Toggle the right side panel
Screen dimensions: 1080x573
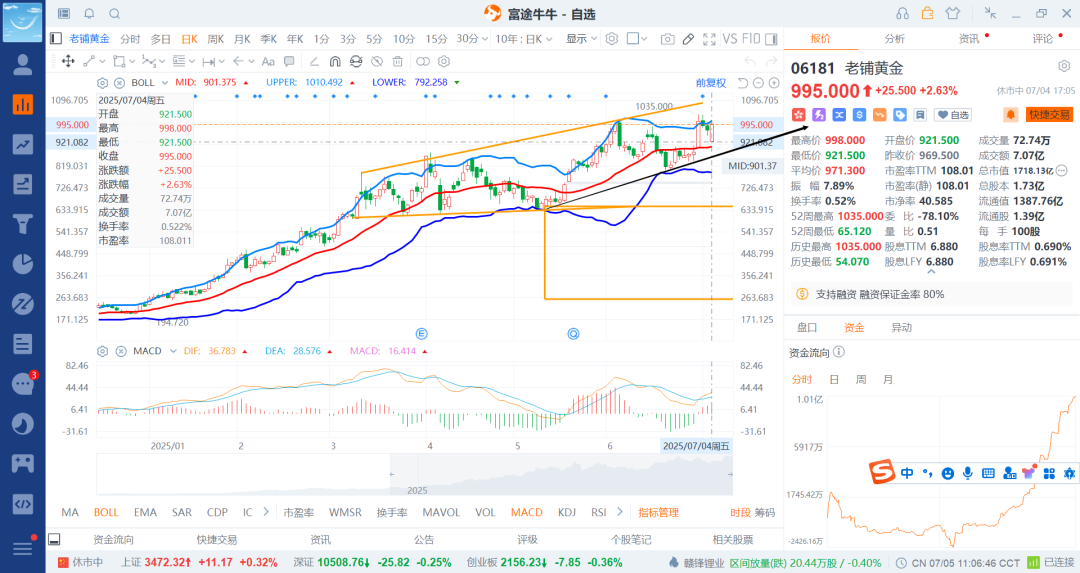(x=771, y=39)
